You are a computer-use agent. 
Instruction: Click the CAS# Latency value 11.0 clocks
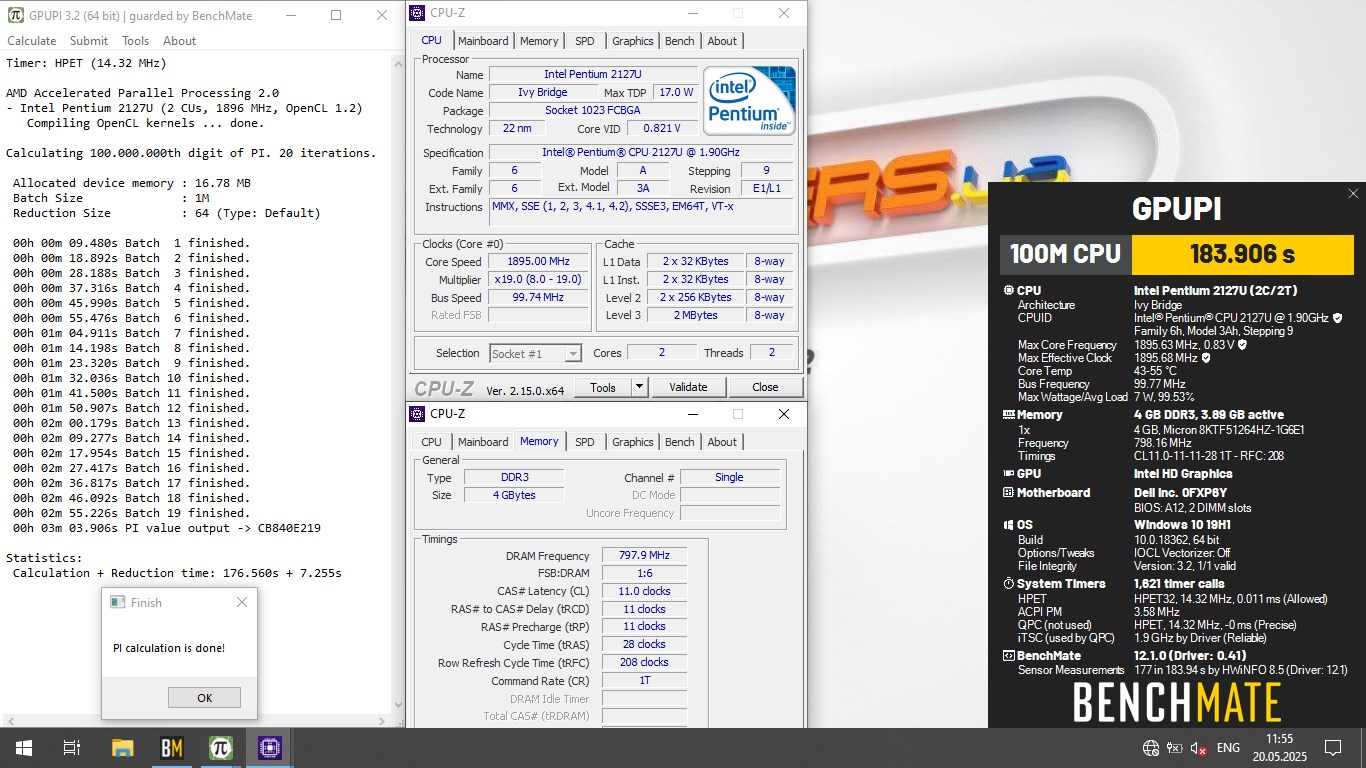[x=644, y=591]
